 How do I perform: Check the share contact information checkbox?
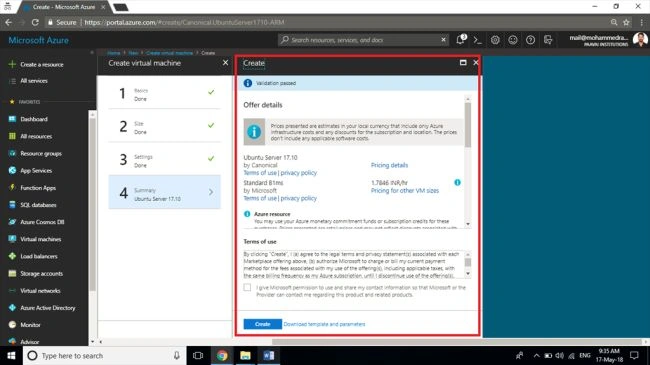tap(247, 287)
